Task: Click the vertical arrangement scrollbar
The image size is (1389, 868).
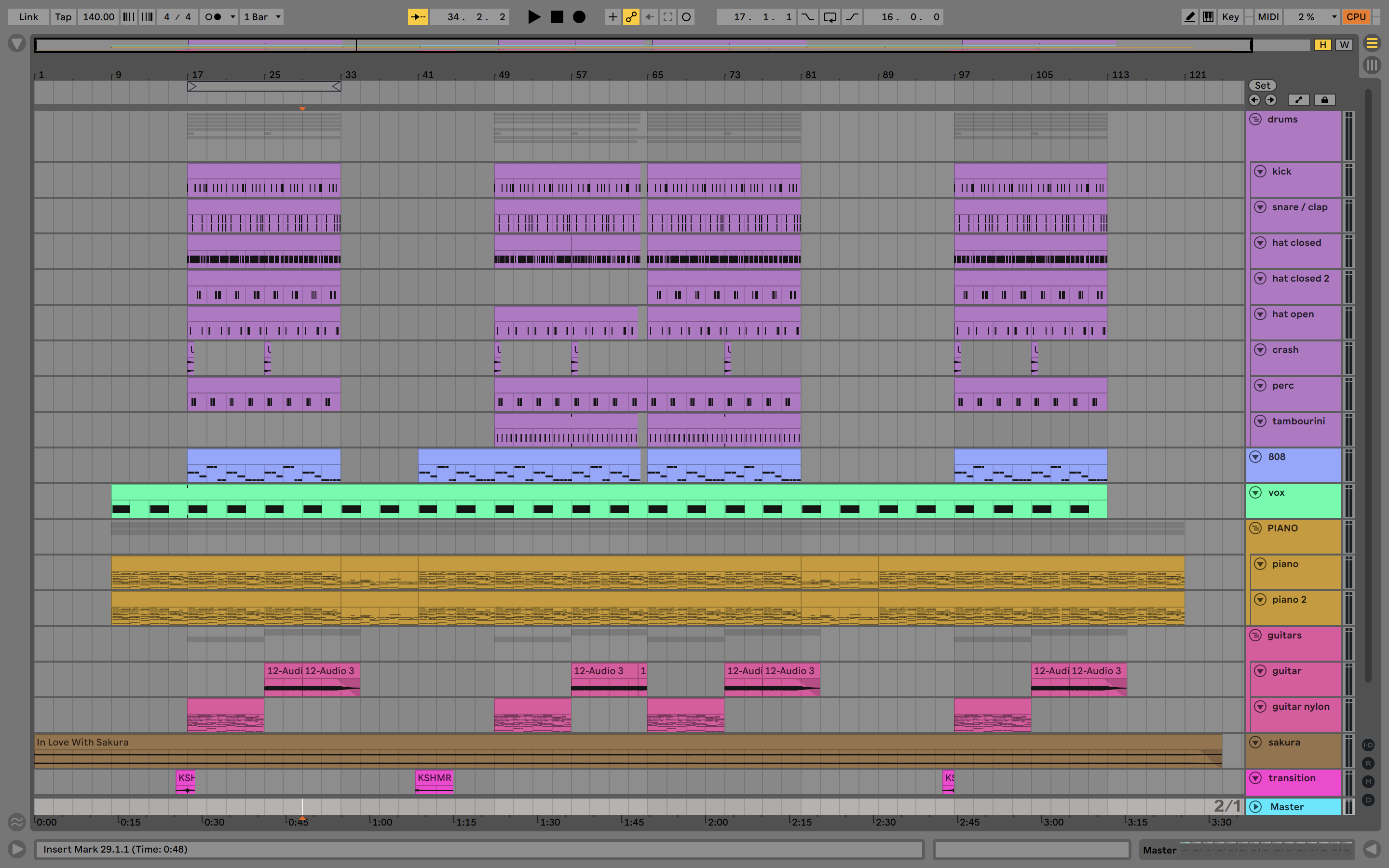Action: pos(1368,385)
